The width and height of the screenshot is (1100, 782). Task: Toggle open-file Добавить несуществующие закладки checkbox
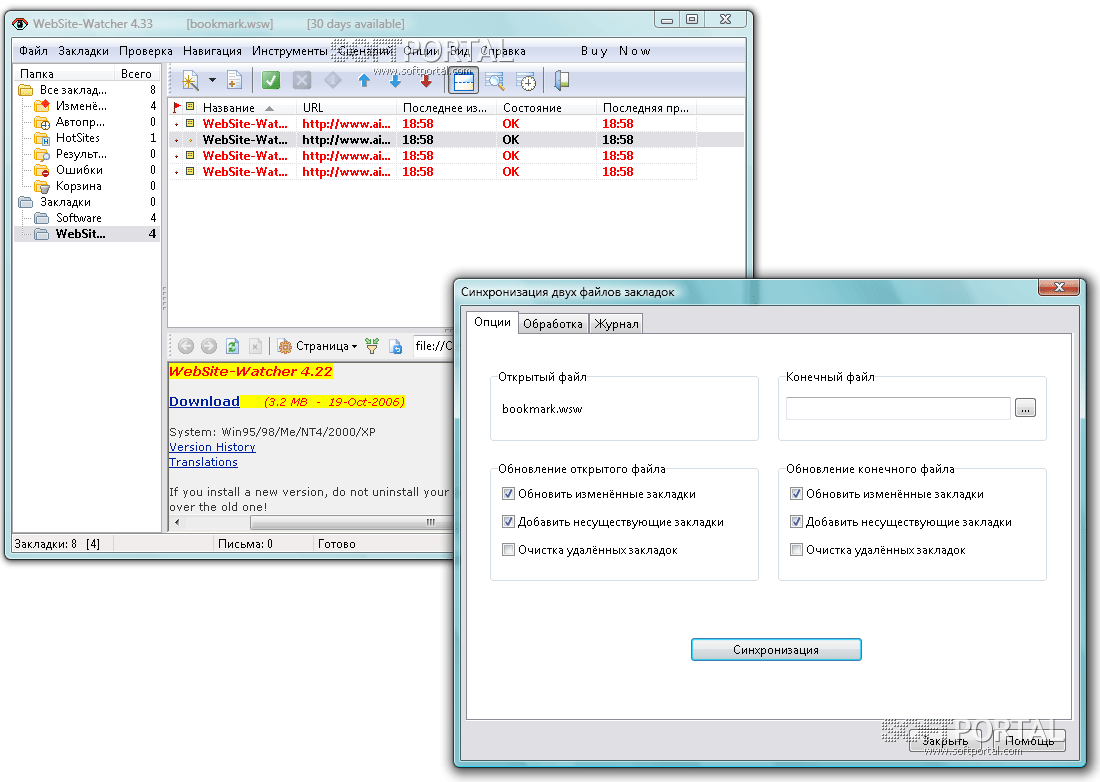point(509,522)
